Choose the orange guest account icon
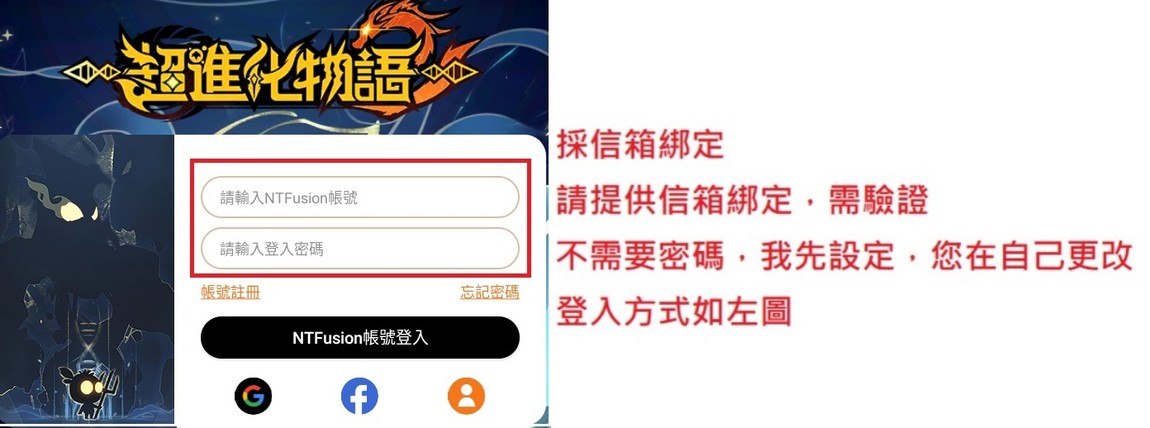The height and width of the screenshot is (428, 1150). (x=466, y=396)
